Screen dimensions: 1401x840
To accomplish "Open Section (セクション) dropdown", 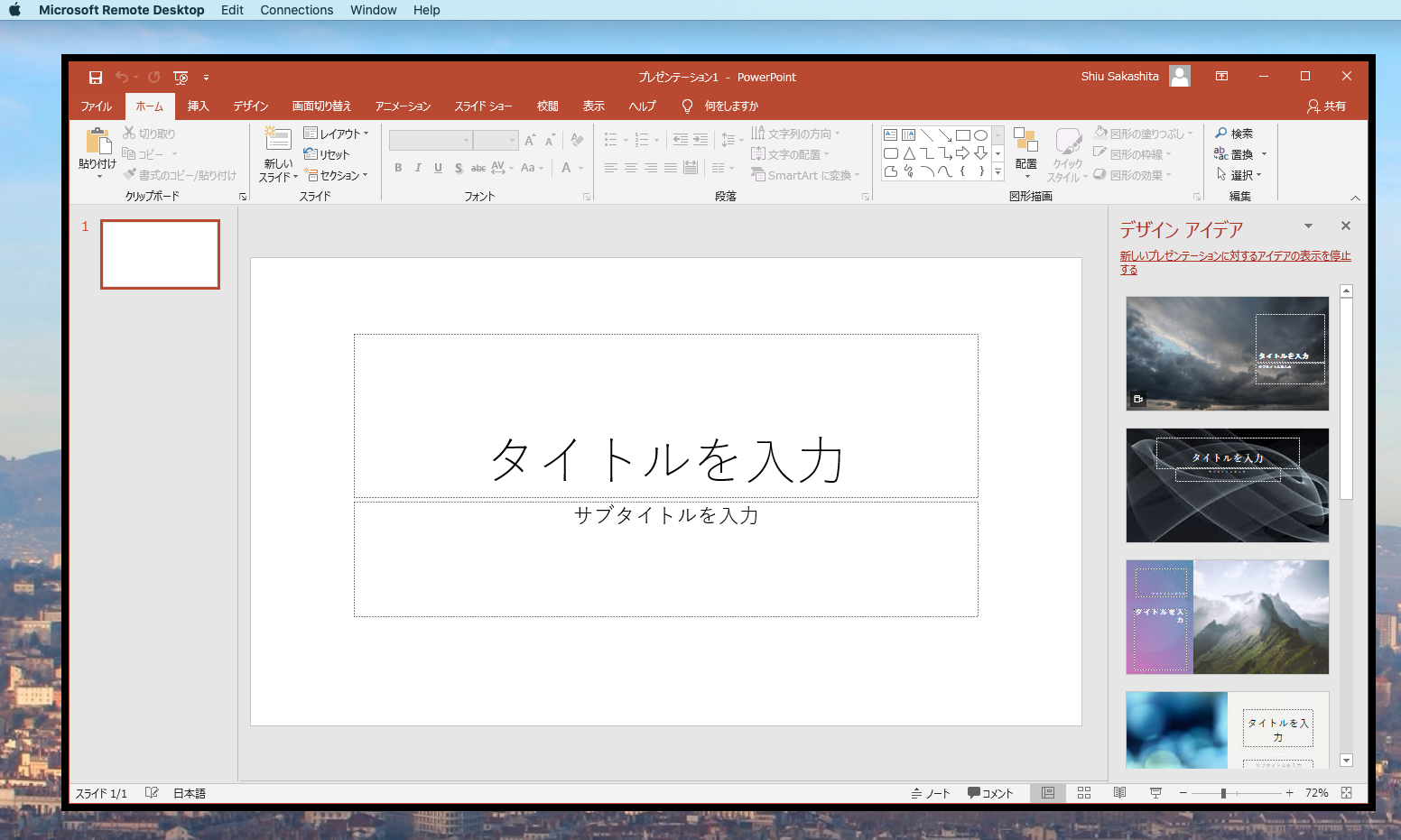I will [337, 175].
